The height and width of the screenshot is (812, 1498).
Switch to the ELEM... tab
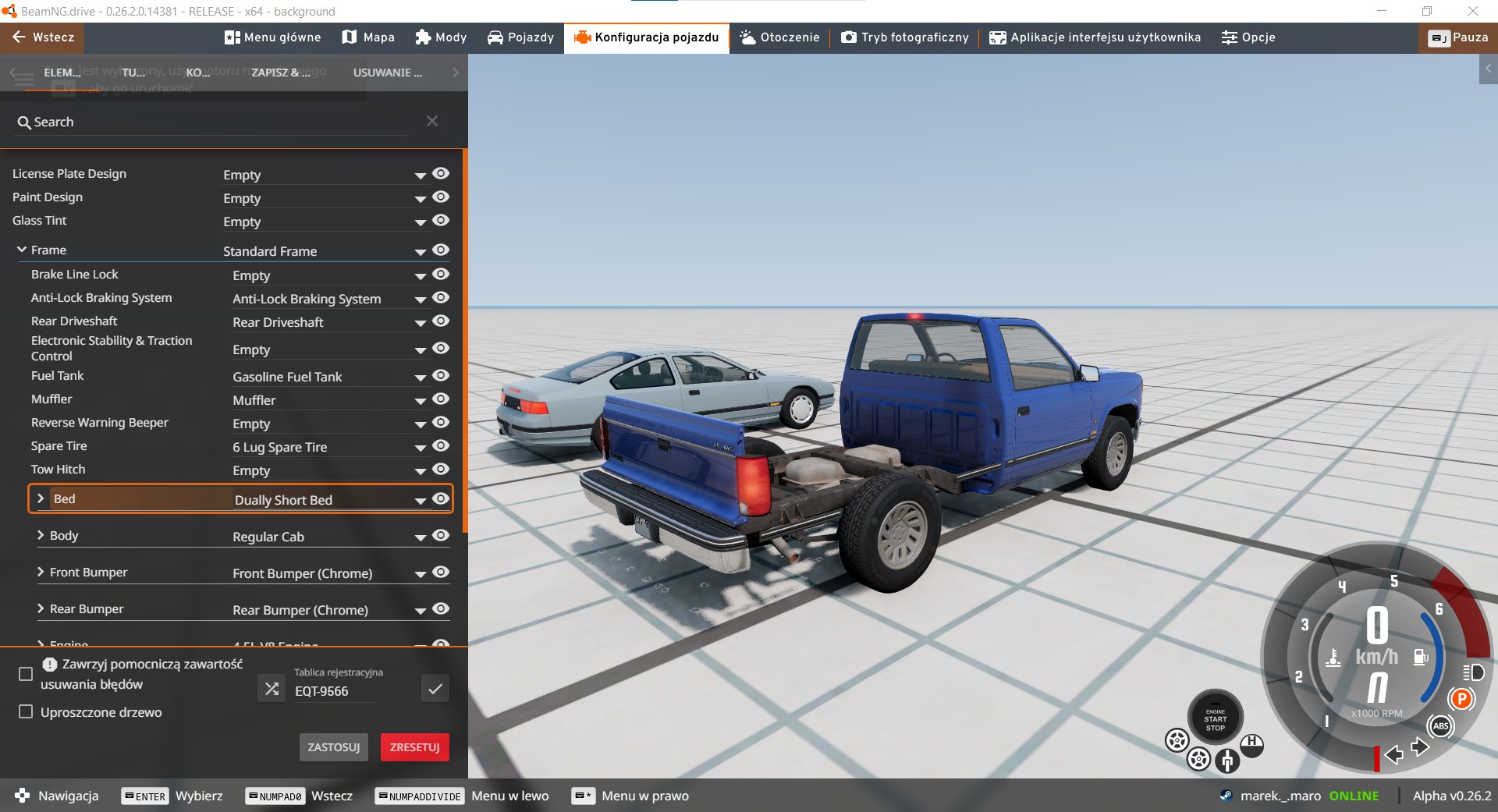tap(62, 73)
